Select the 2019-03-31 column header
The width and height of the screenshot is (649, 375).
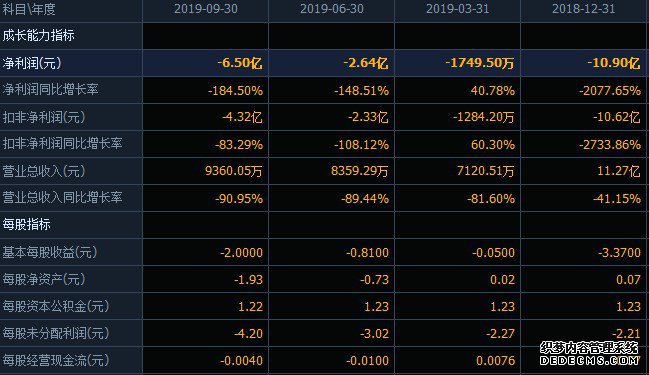458,9
